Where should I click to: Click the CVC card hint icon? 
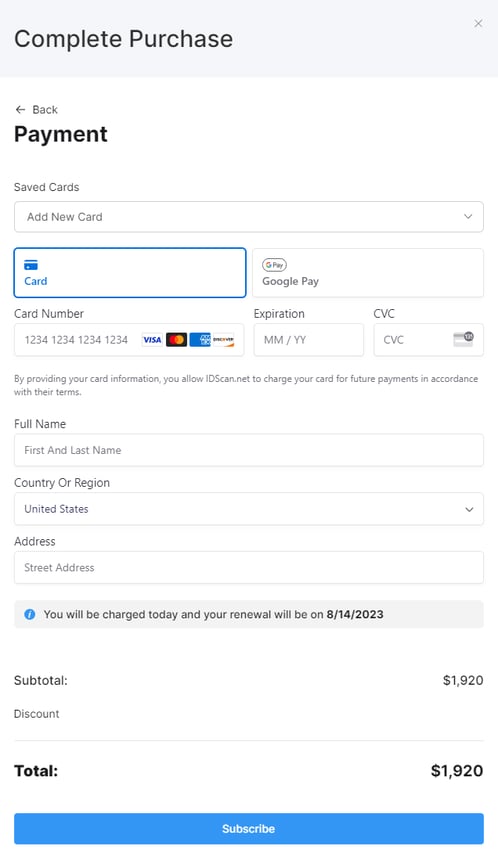point(463,339)
